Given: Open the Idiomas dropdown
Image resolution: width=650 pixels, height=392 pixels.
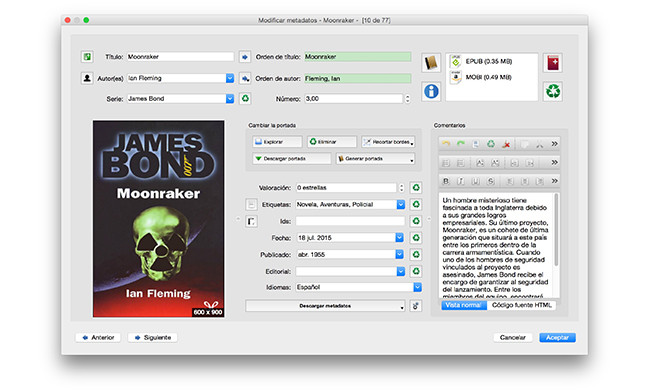Looking at the screenshot, I should [417, 287].
